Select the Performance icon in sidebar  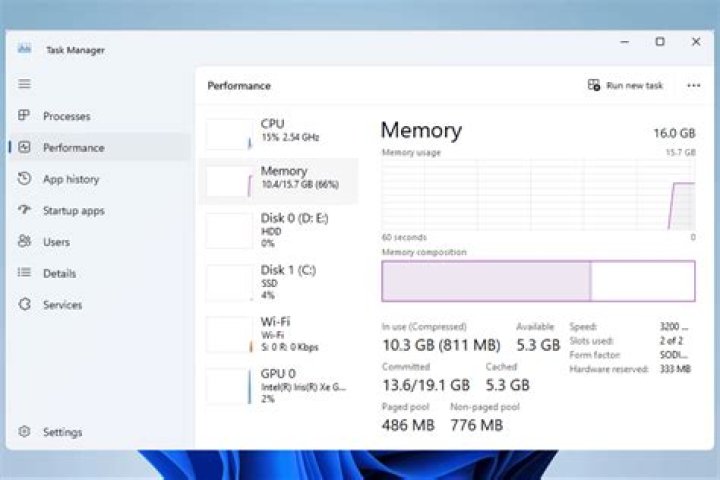click(24, 148)
